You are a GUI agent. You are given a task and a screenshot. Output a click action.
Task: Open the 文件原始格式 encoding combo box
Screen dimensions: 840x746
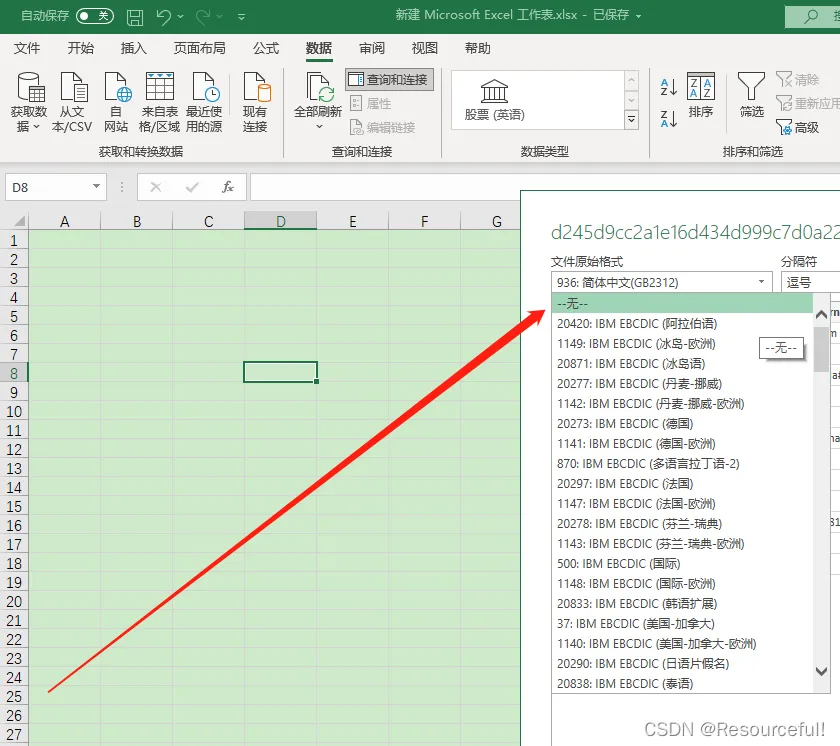pos(662,282)
